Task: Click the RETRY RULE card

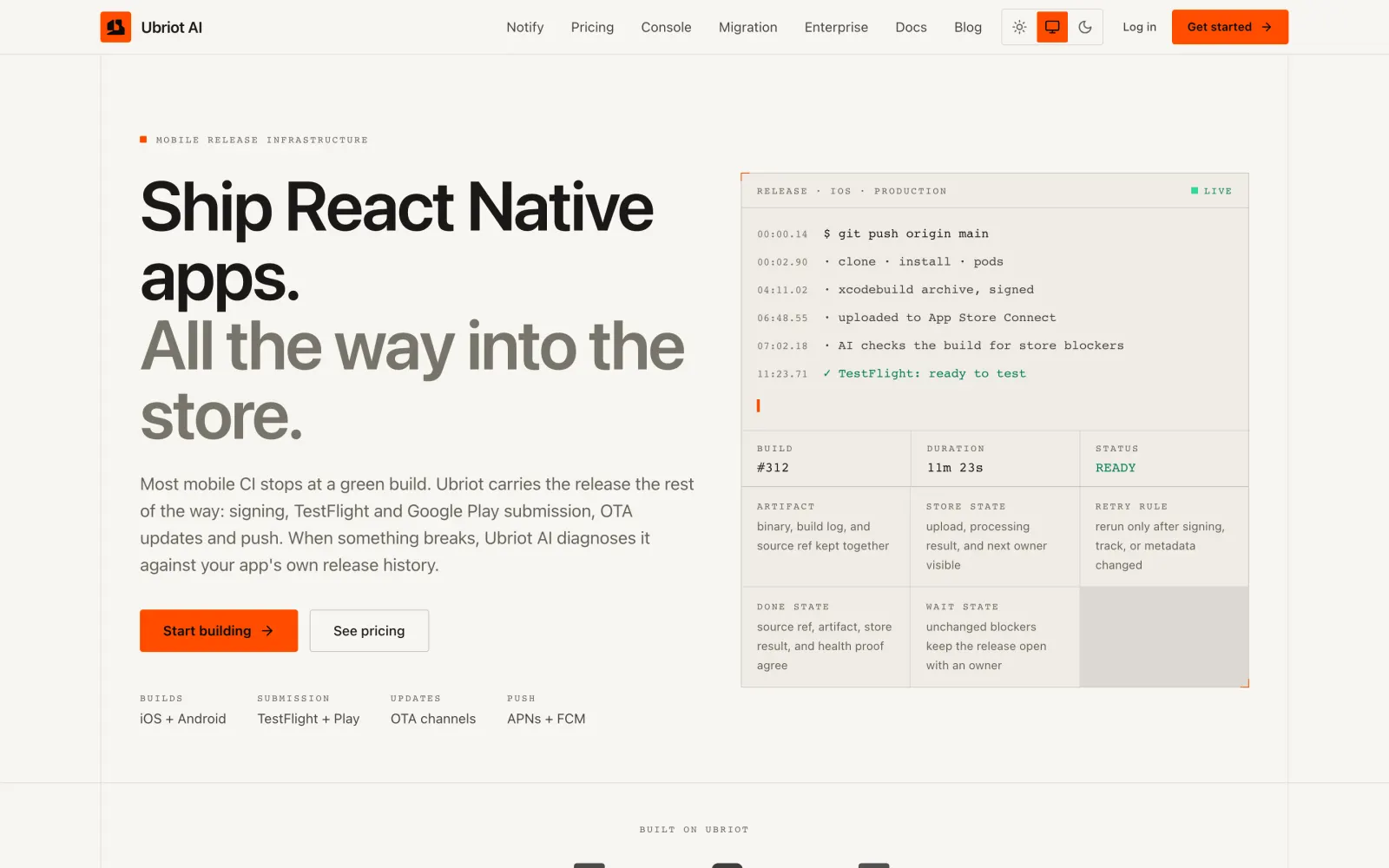Action: point(1164,536)
